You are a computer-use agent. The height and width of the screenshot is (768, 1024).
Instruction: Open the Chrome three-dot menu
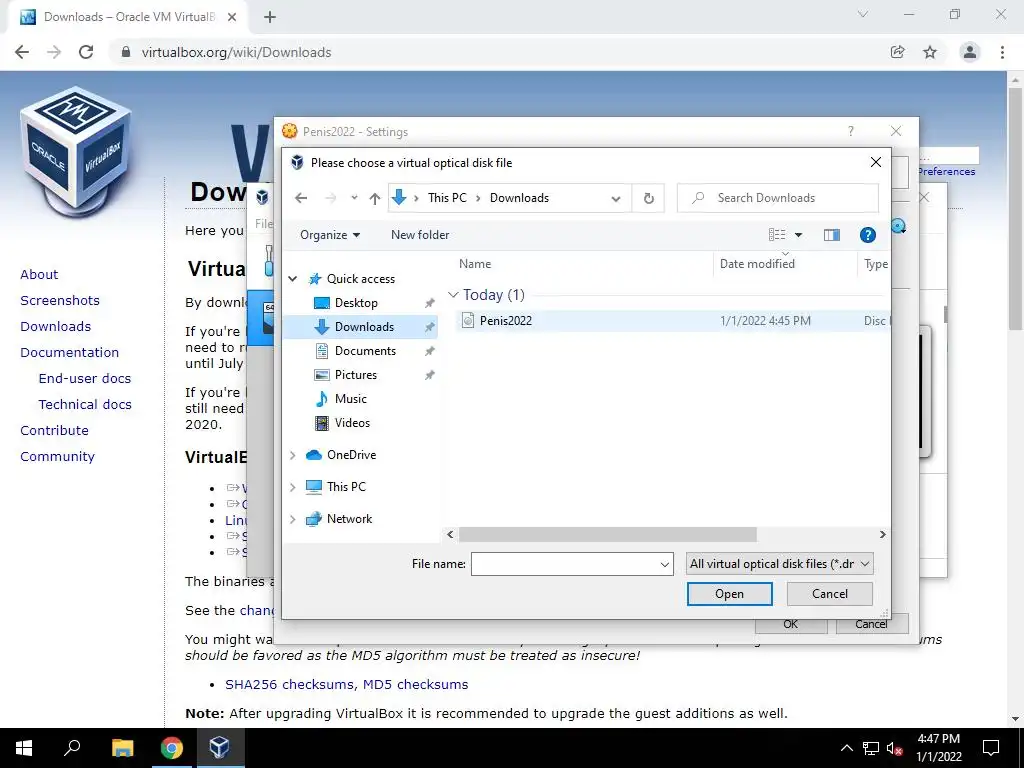[1002, 52]
